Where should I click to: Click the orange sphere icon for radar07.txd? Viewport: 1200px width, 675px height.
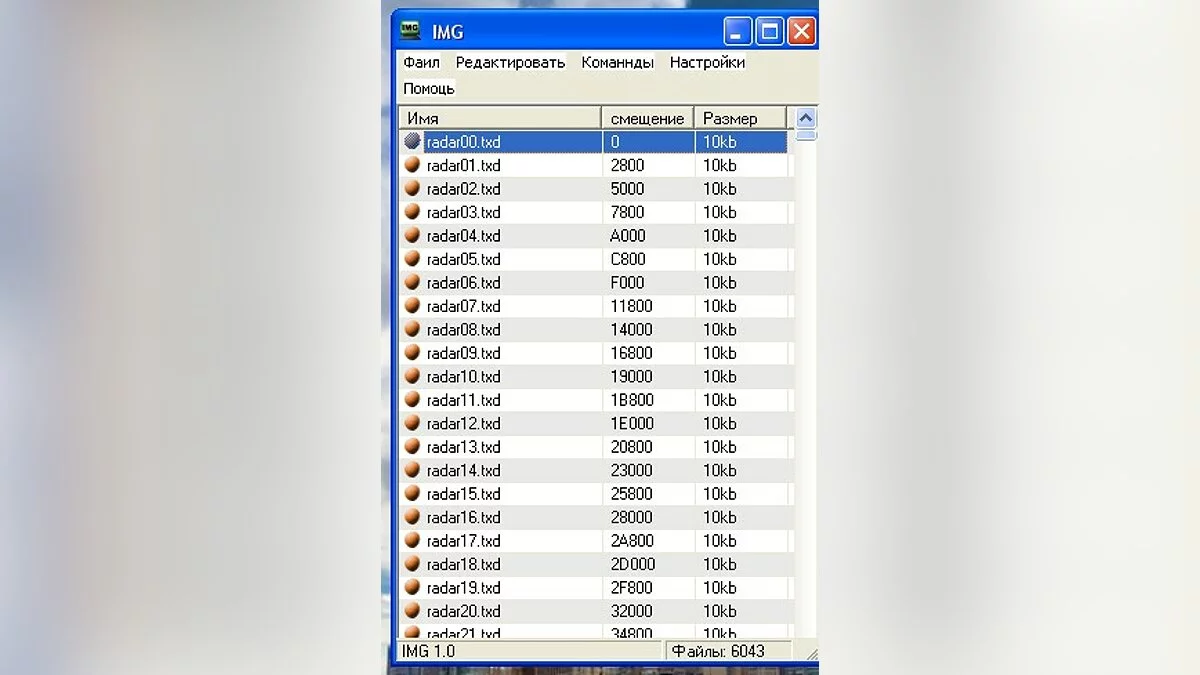click(x=412, y=306)
